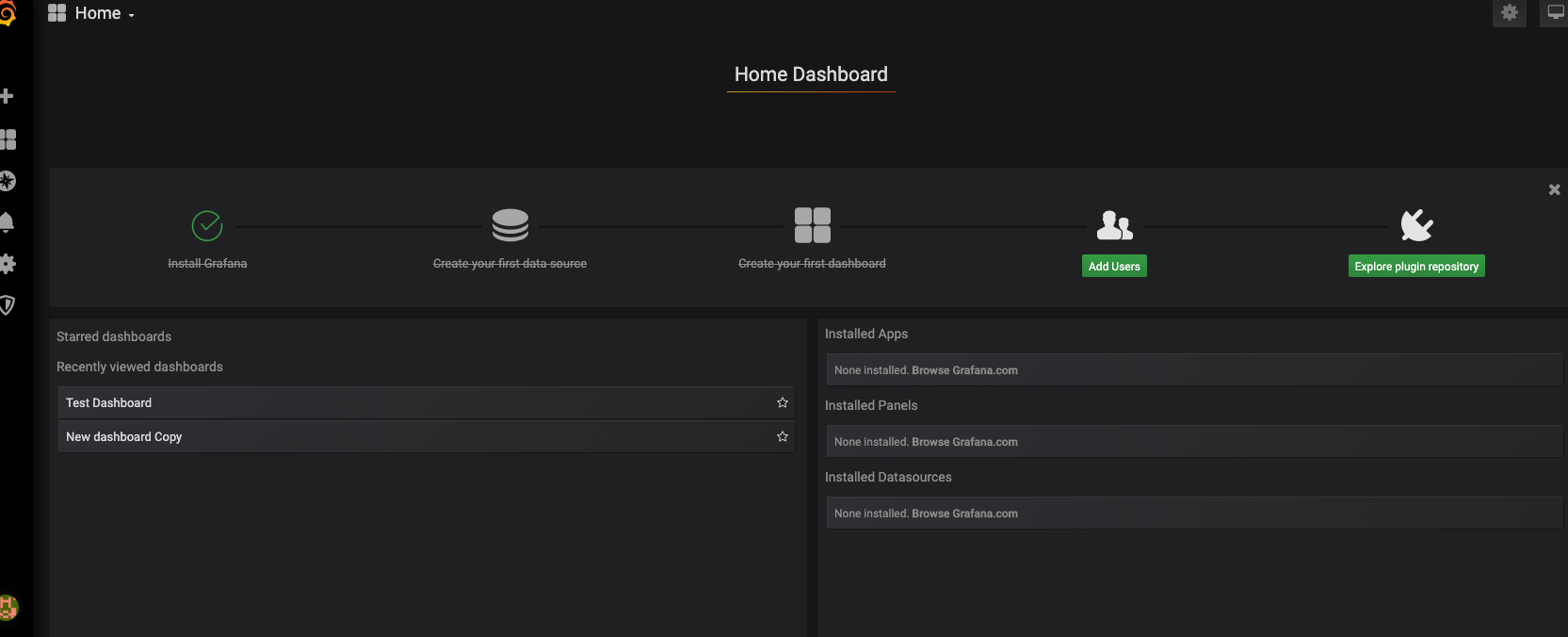Image resolution: width=1568 pixels, height=637 pixels.
Task: Click Create your first dashboard label
Action: click(812, 264)
